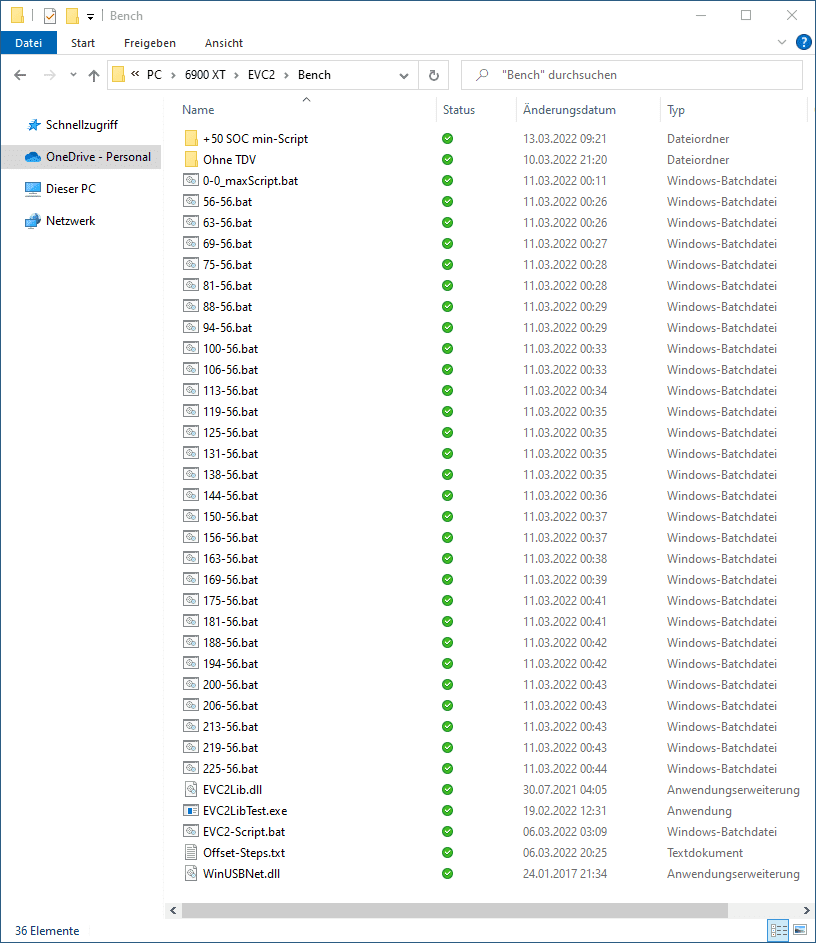Viewport: 816px width, 943px height.
Task: Click the EVC2Lib.dll file icon
Action: click(191, 789)
